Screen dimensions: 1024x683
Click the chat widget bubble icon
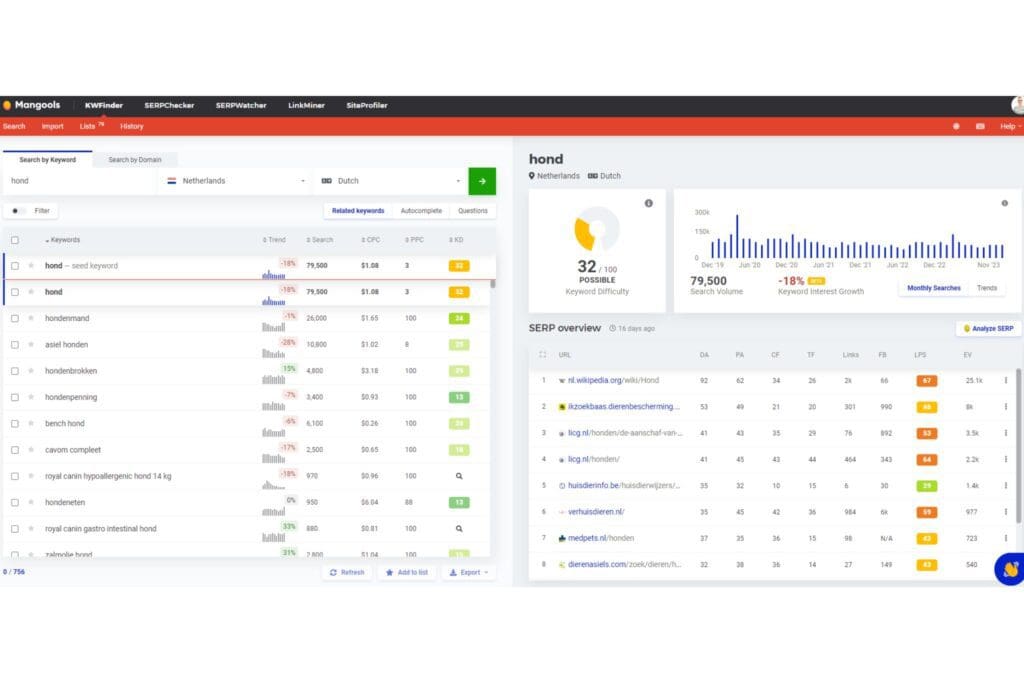tap(1009, 569)
